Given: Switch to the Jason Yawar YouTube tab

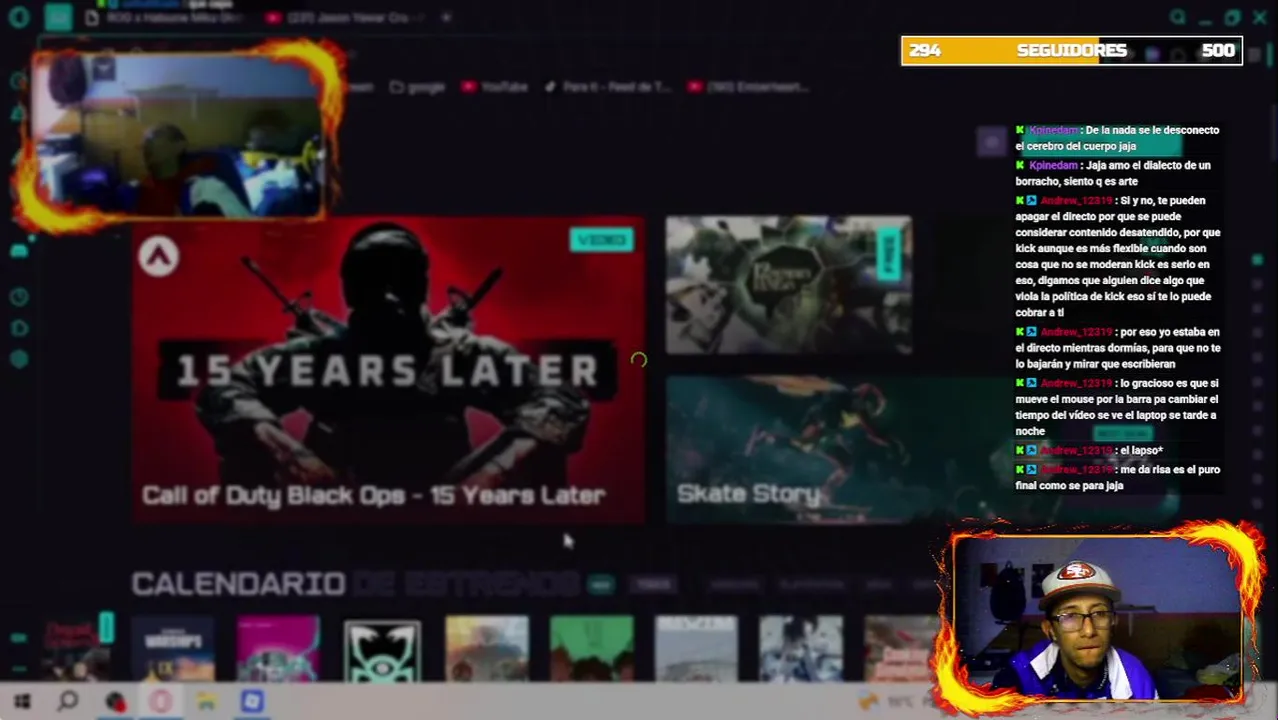Looking at the screenshot, I should 346,17.
